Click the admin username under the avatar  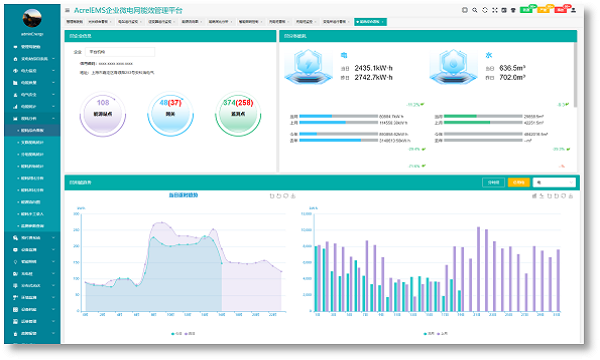tap(32, 34)
